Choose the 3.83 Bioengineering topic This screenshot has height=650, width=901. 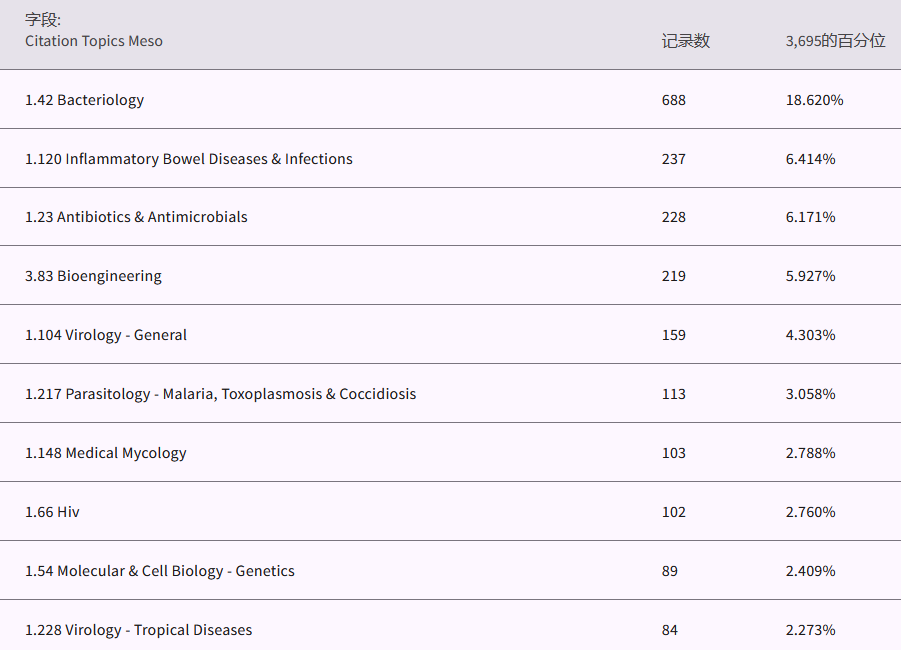(93, 276)
